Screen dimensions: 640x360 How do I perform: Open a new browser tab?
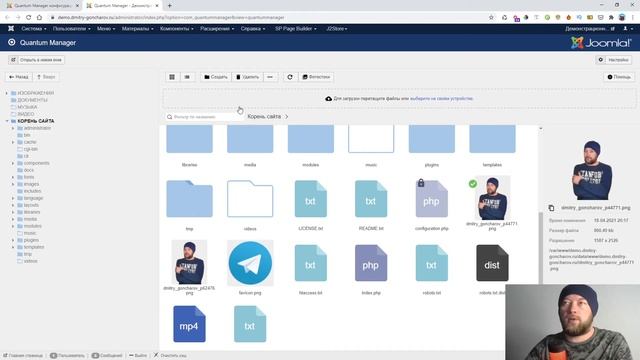pyautogui.click(x=169, y=6)
